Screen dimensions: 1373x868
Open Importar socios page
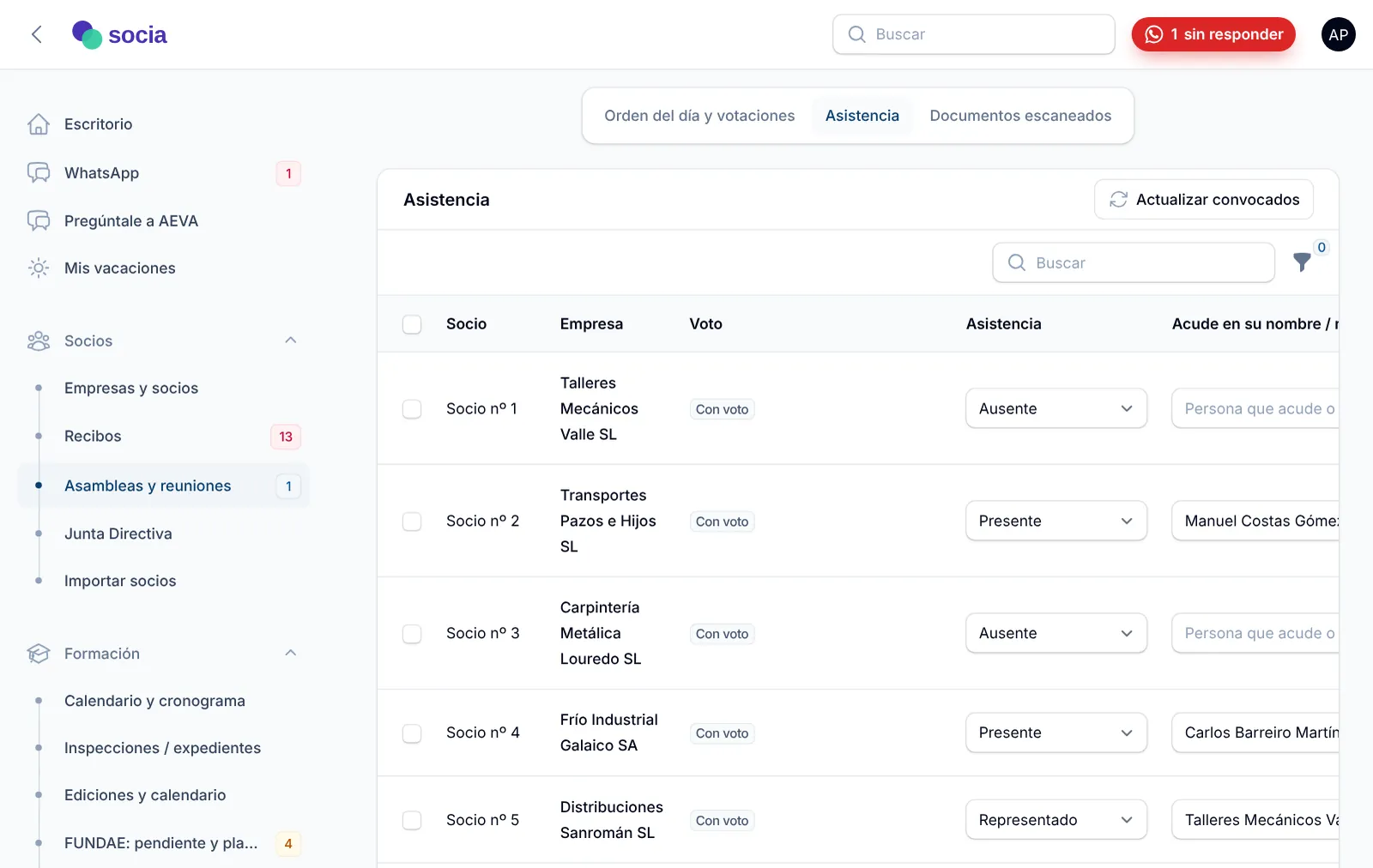(x=120, y=581)
